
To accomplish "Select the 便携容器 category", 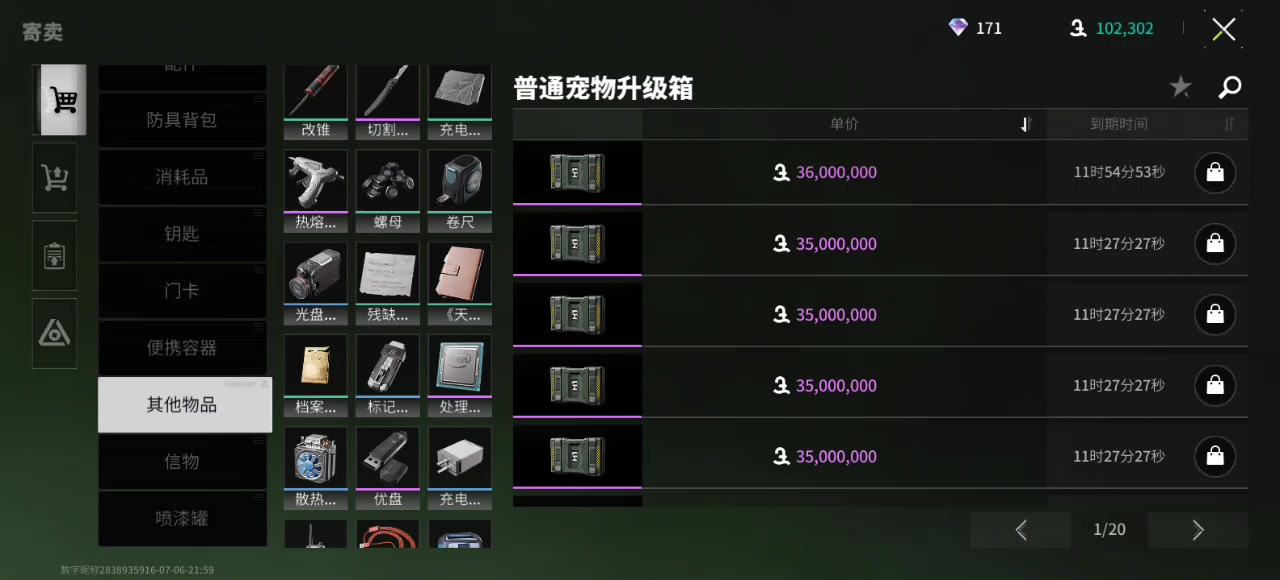I will (x=183, y=348).
